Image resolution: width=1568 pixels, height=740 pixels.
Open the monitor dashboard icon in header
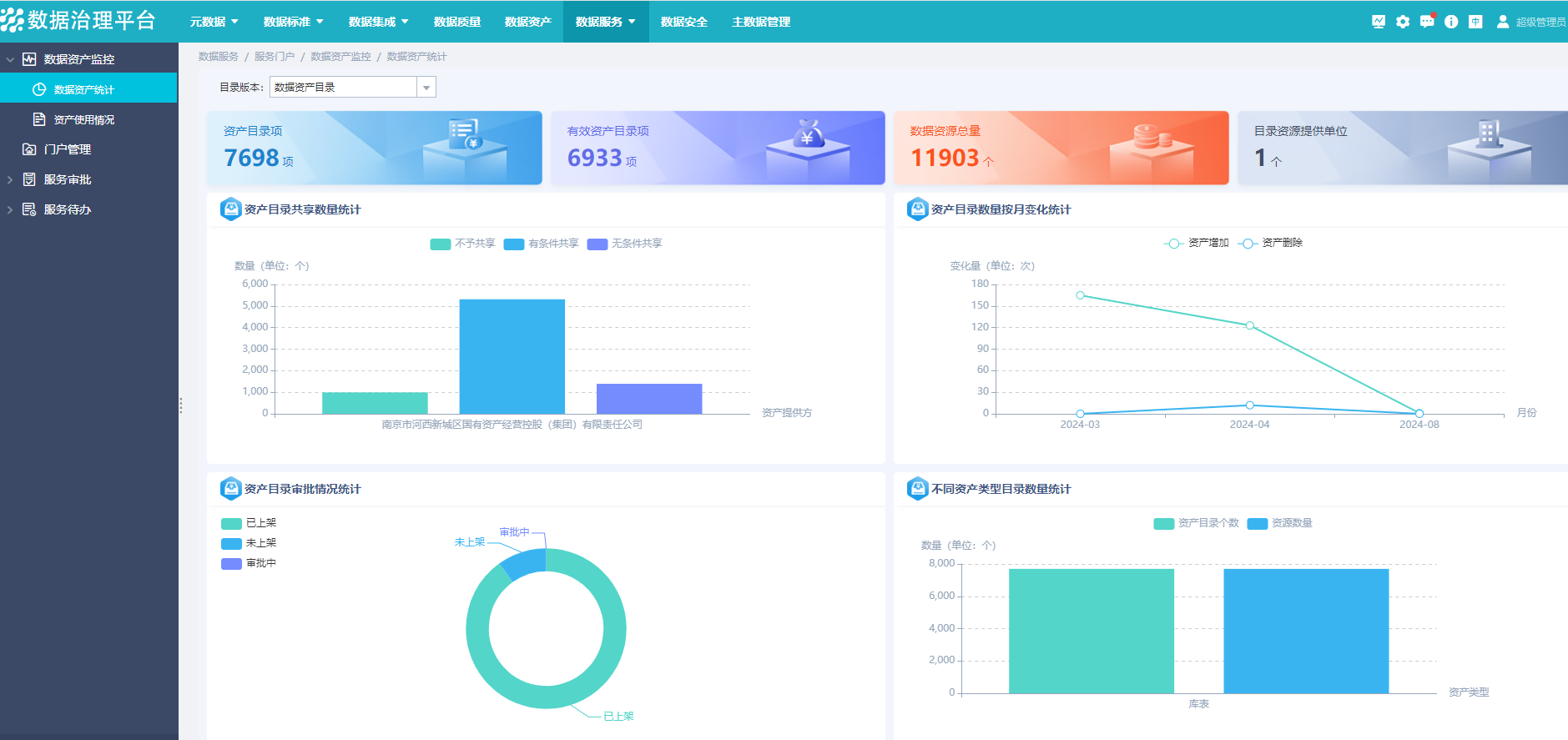1379,22
